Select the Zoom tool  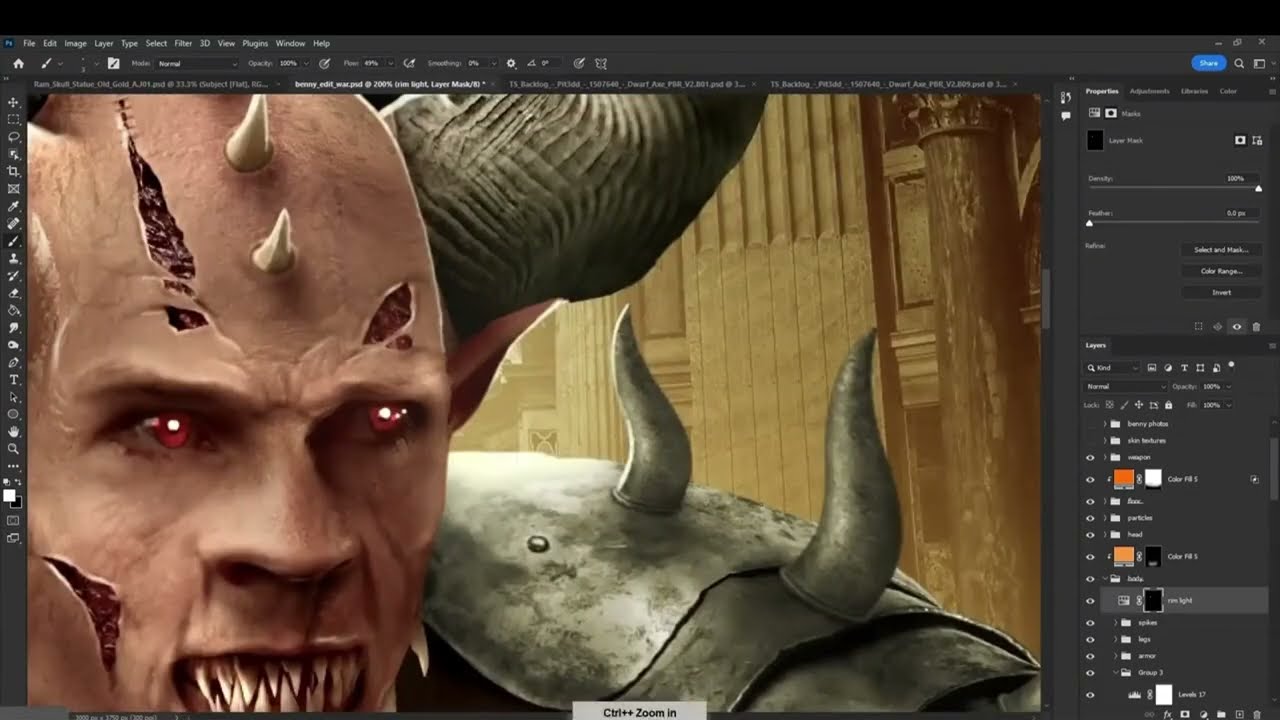coord(13,449)
